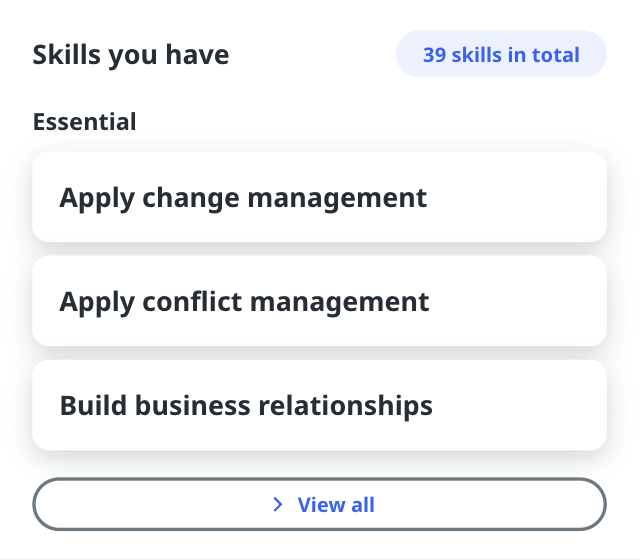Tap the blue skills count pill
The height and width of the screenshot is (560, 640).
point(501,54)
